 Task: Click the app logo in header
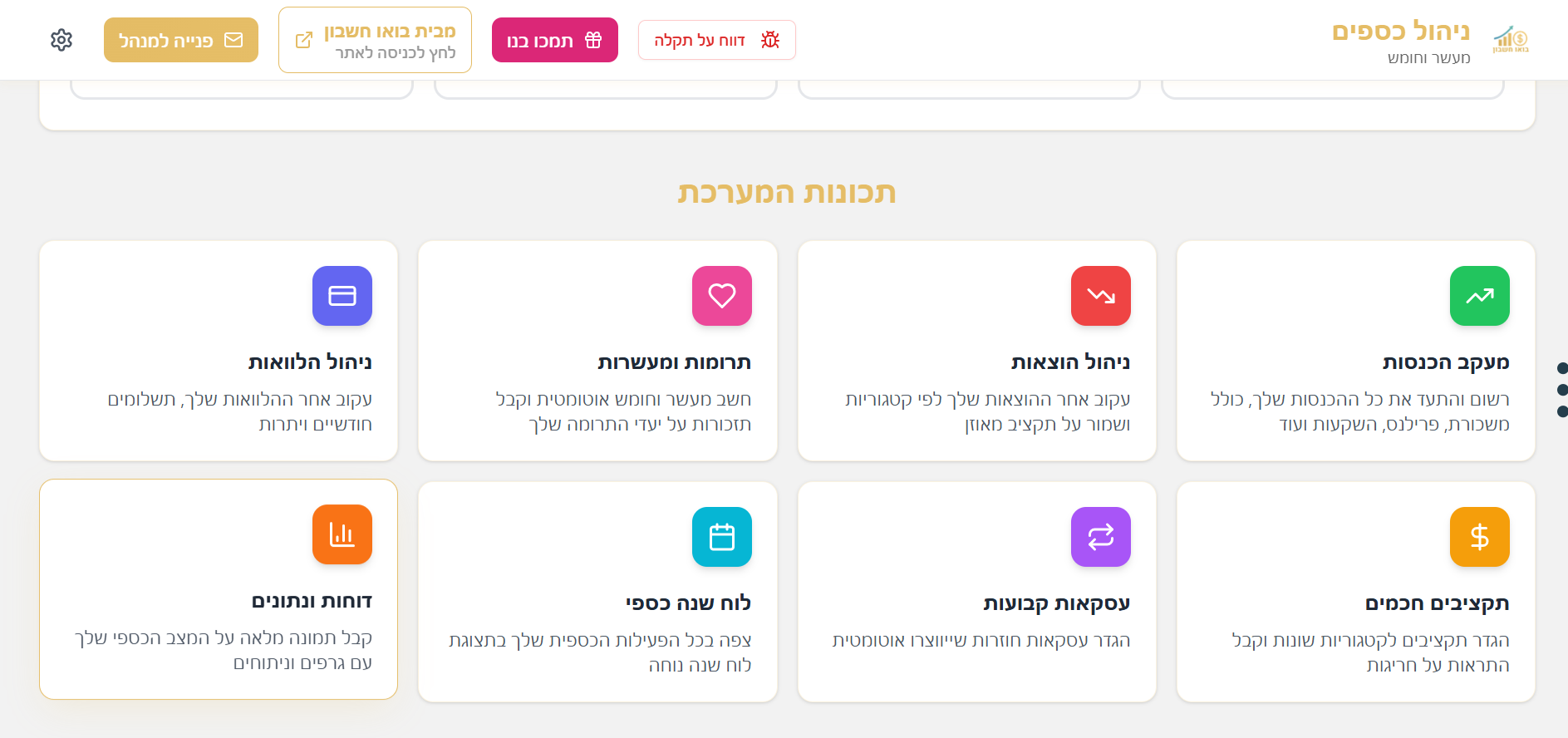(1510, 40)
